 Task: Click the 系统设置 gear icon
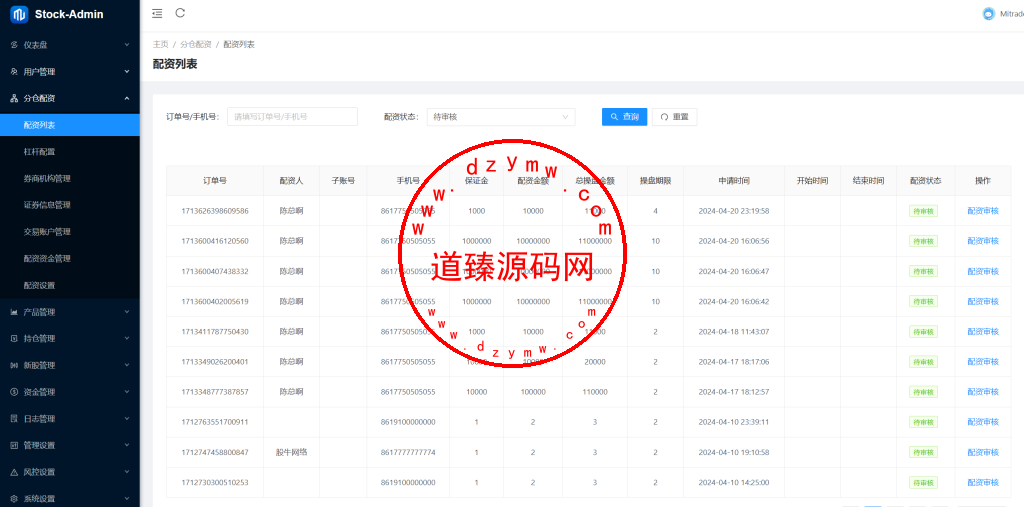pyautogui.click(x=14, y=499)
